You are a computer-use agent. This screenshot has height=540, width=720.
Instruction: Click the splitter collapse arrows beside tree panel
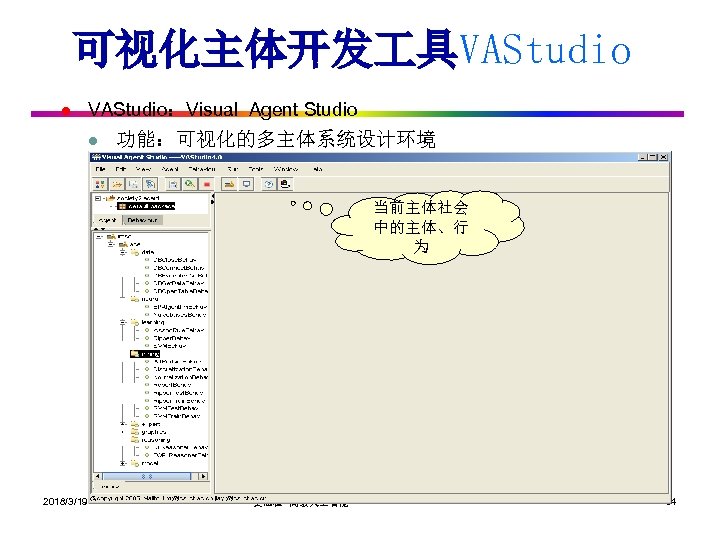click(213, 199)
